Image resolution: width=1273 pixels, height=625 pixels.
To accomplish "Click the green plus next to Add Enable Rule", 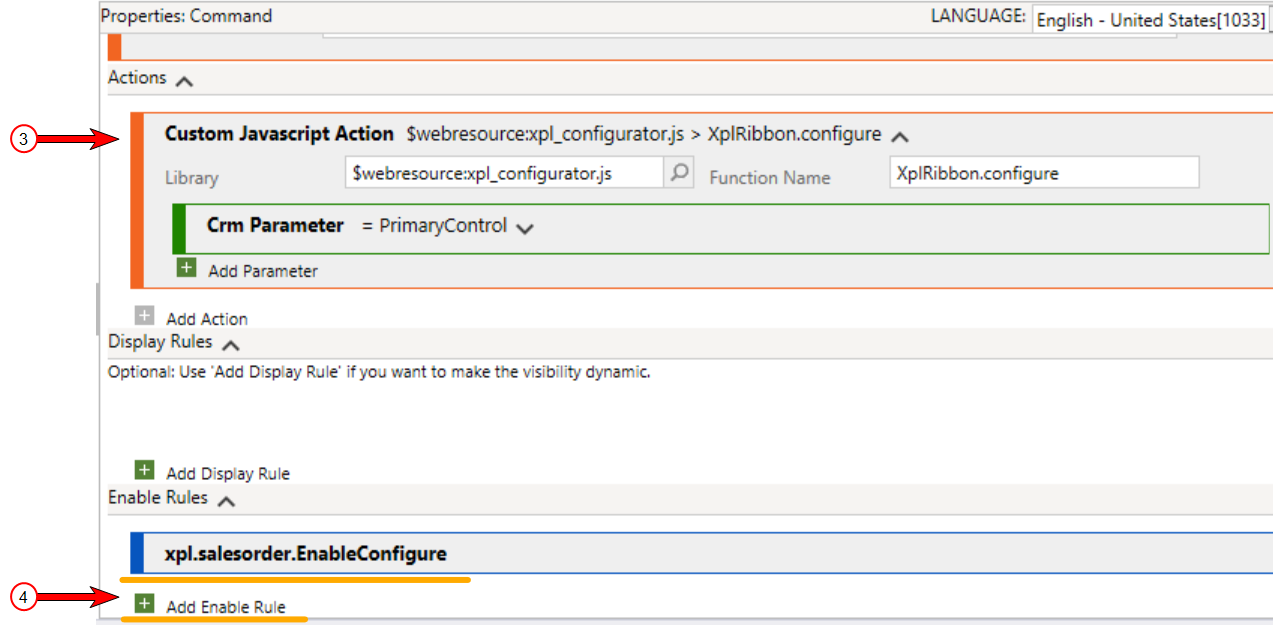I will coord(145,604).
